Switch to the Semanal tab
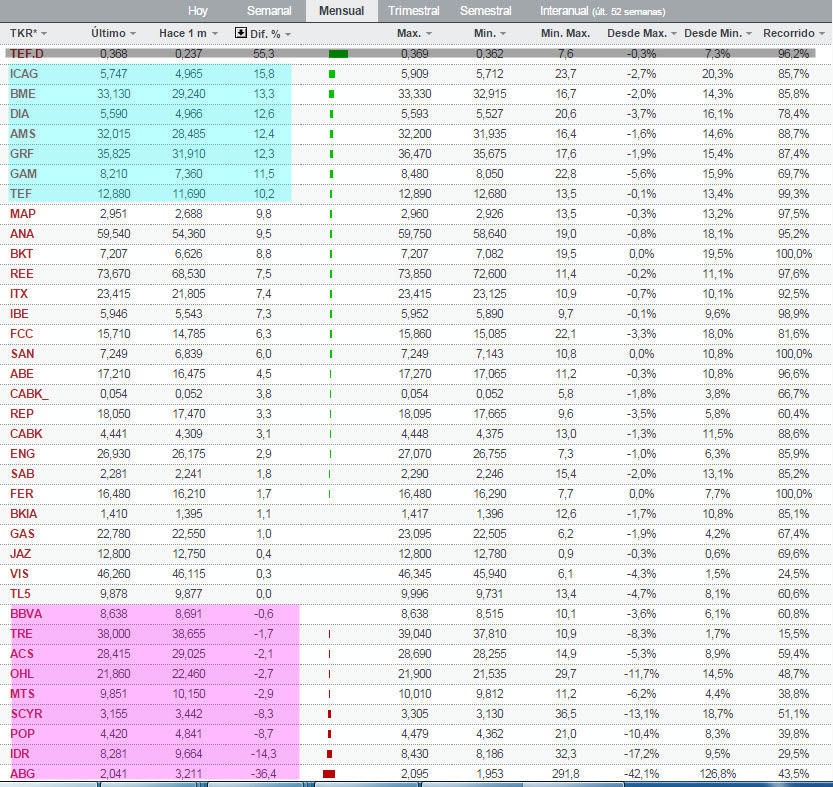The height and width of the screenshot is (787, 833). pyautogui.click(x=270, y=11)
